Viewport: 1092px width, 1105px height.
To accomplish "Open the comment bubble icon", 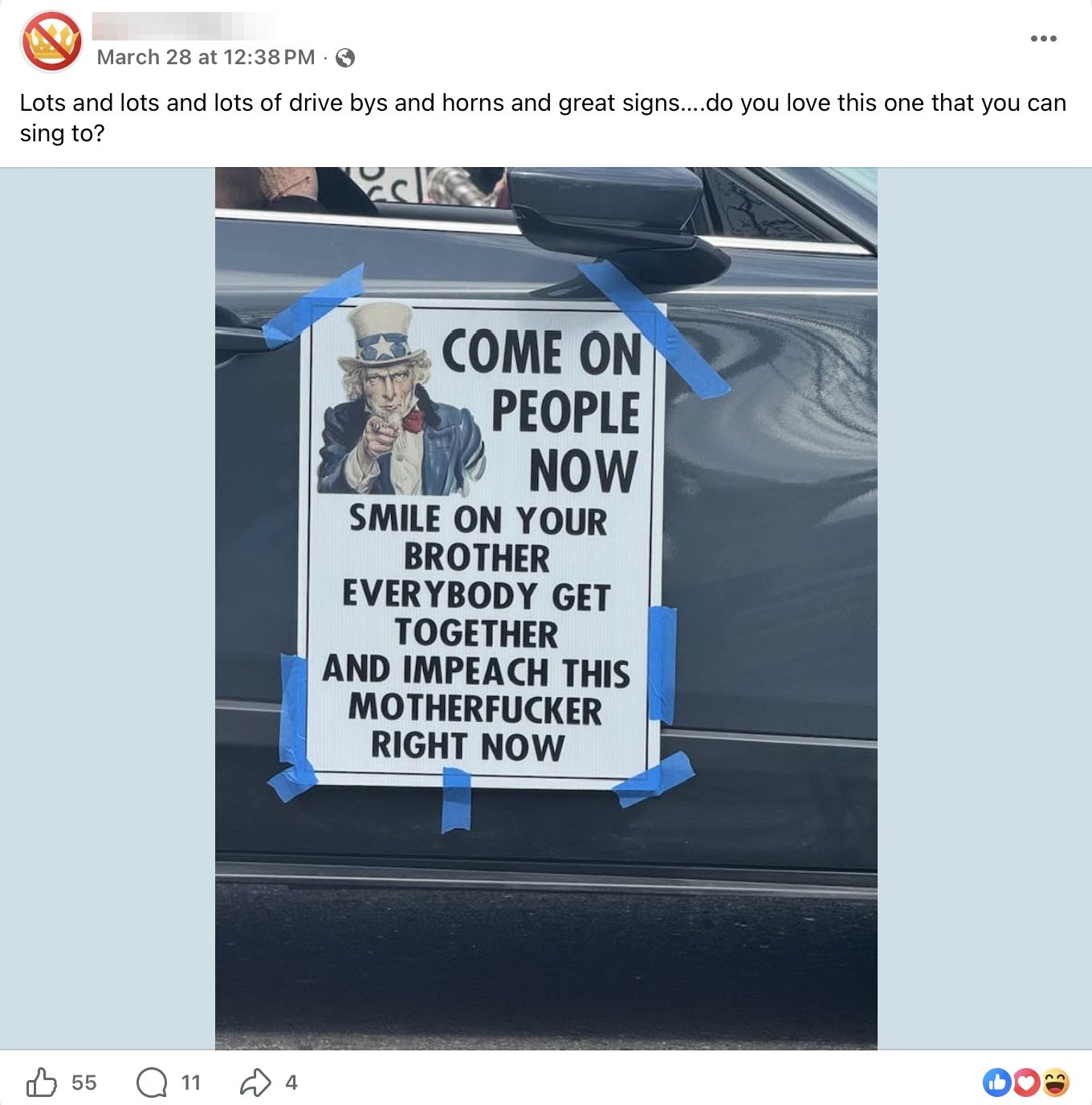I will point(152,1083).
